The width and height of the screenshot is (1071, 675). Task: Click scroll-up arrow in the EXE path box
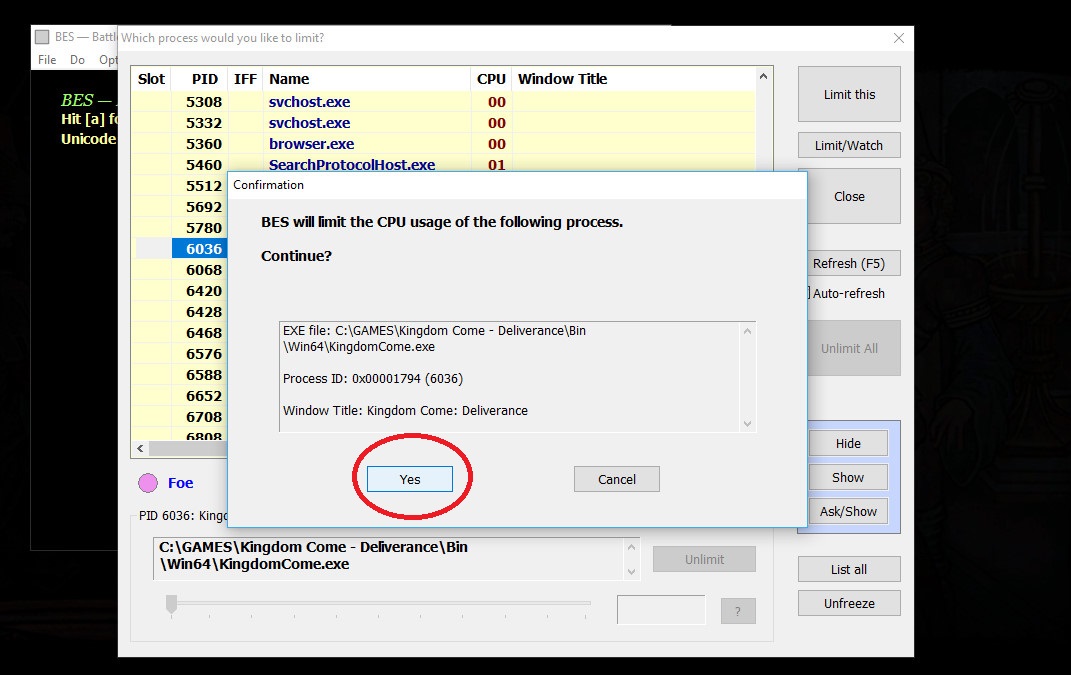(x=631, y=547)
